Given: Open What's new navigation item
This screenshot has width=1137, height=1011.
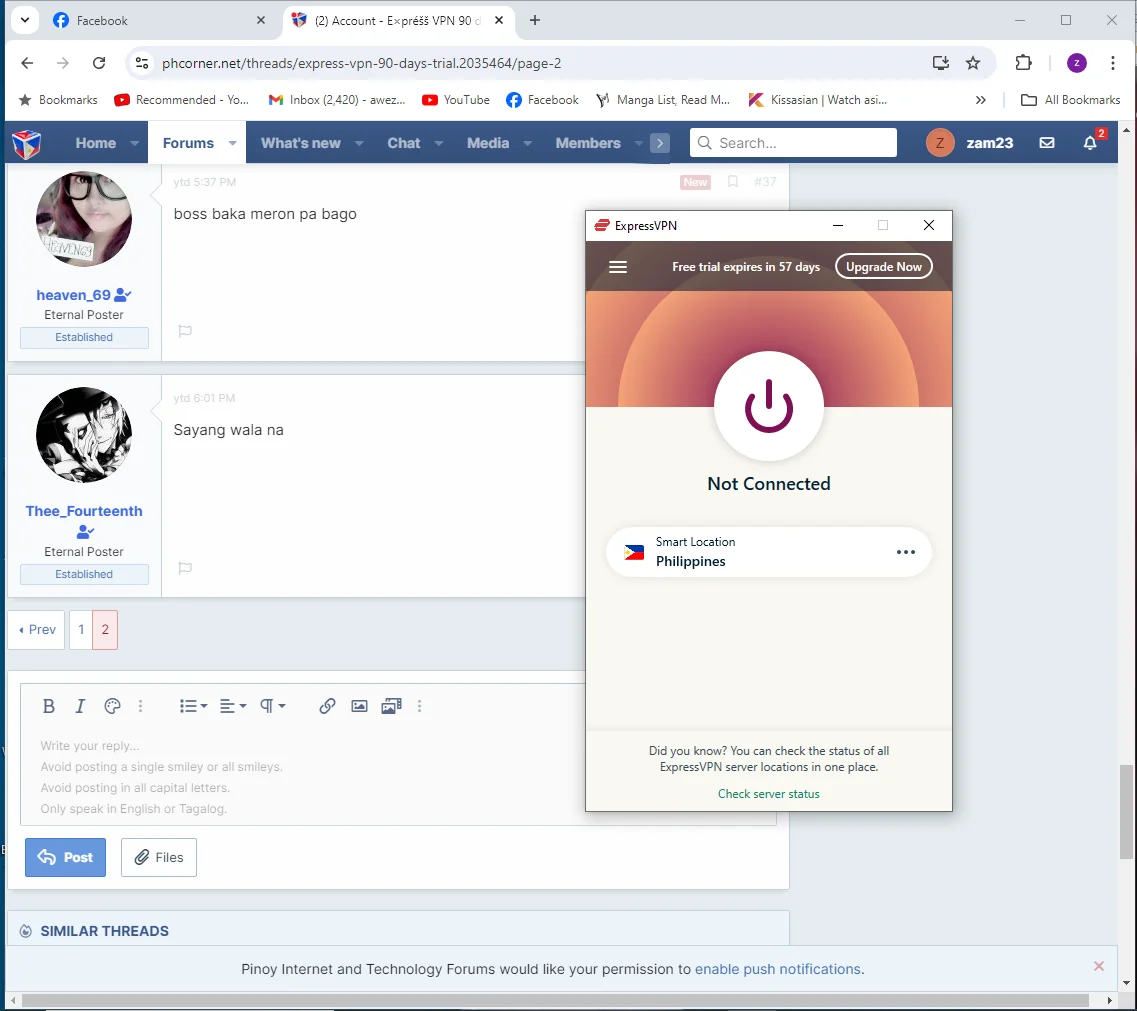Looking at the screenshot, I should (x=300, y=144).
